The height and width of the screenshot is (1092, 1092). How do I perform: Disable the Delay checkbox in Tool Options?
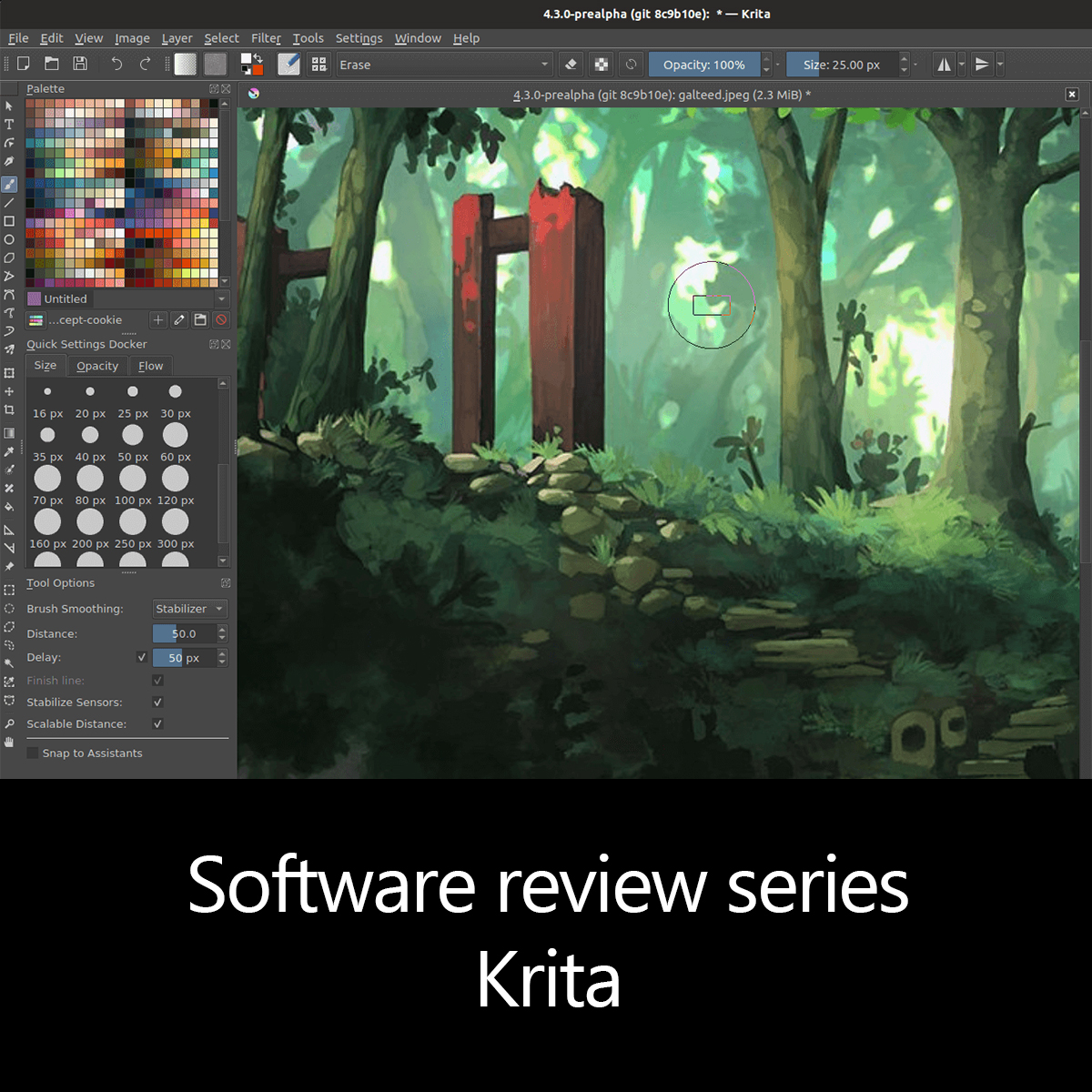point(142,657)
